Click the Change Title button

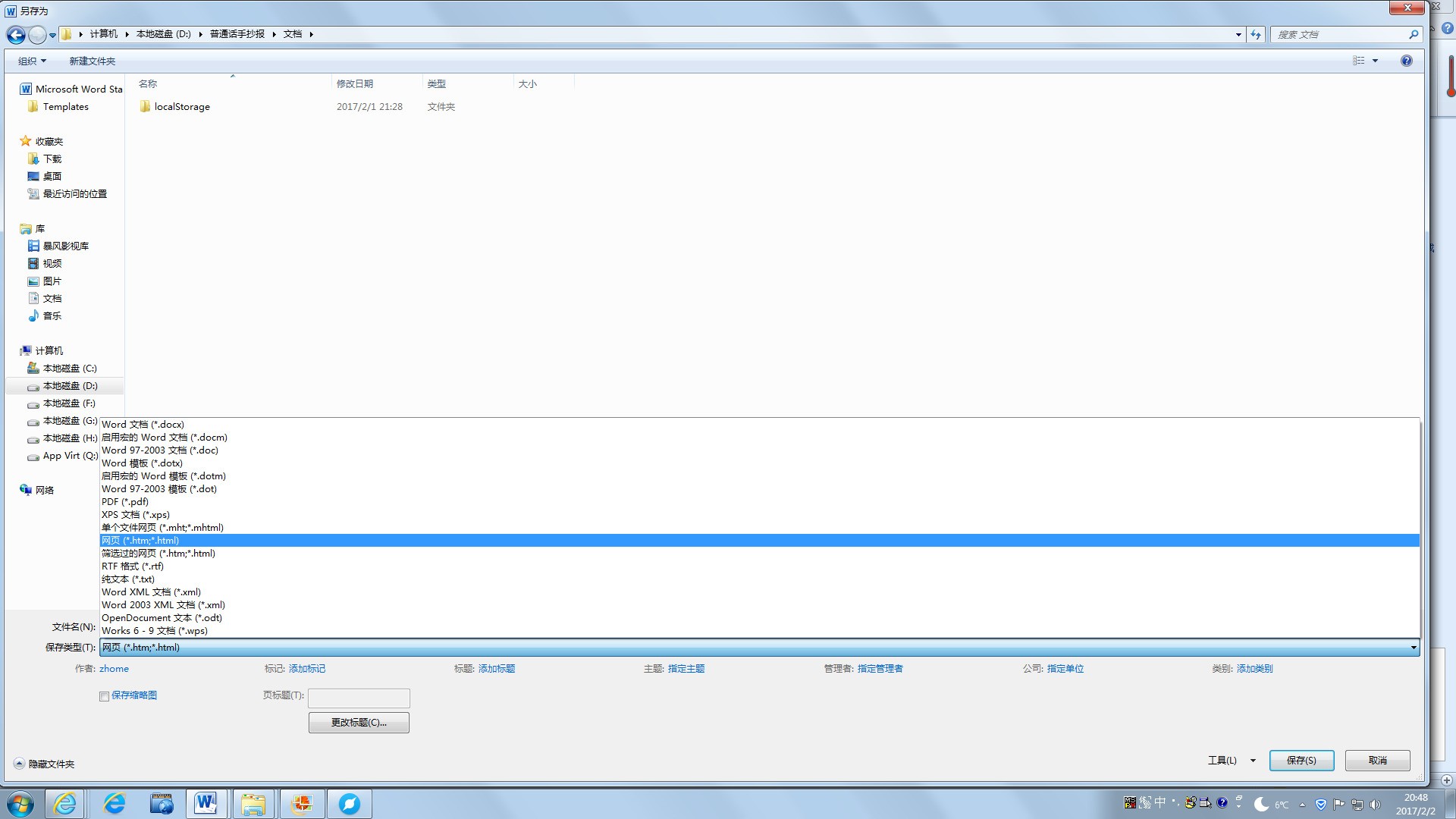[359, 723]
